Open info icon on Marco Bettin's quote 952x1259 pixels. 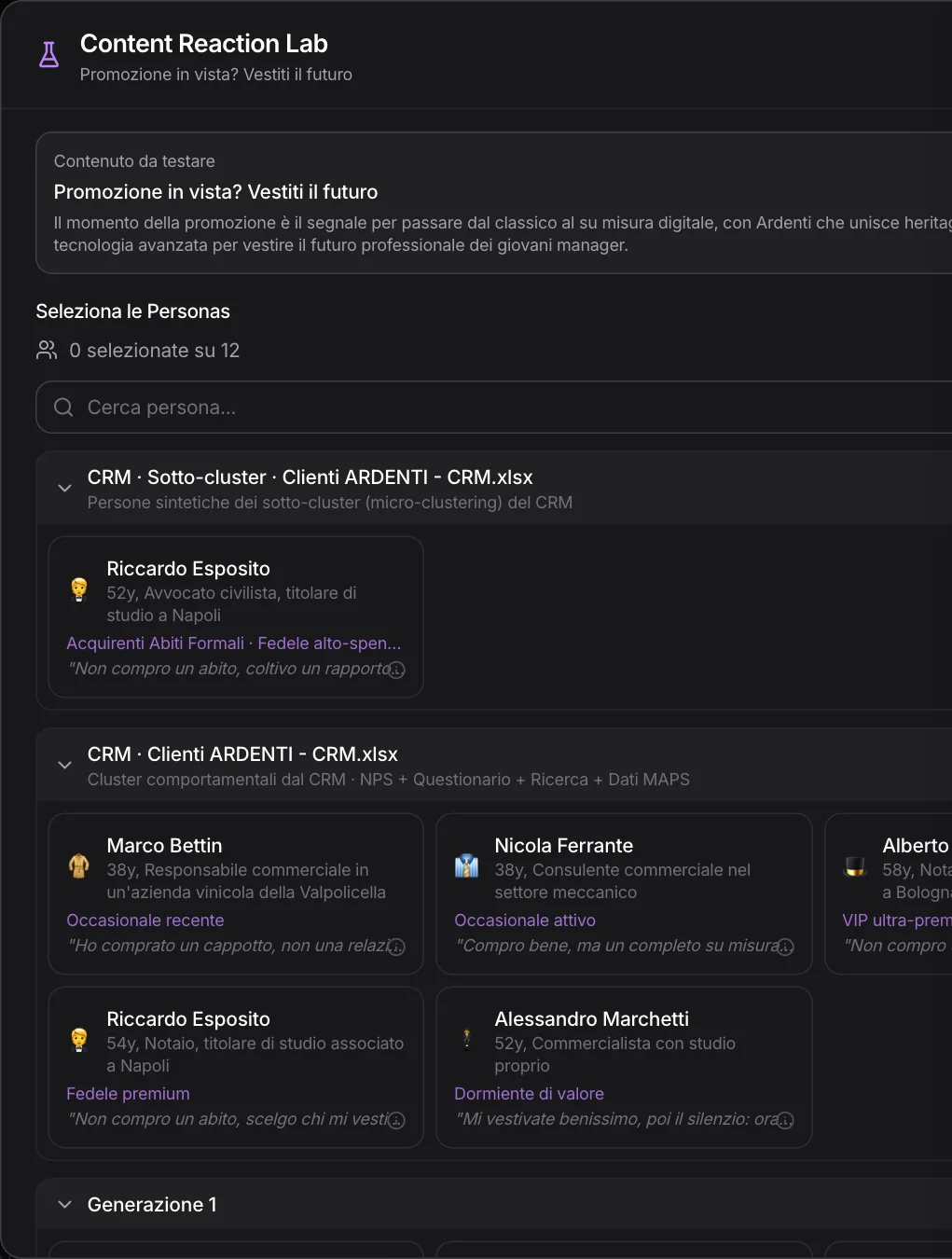(396, 947)
